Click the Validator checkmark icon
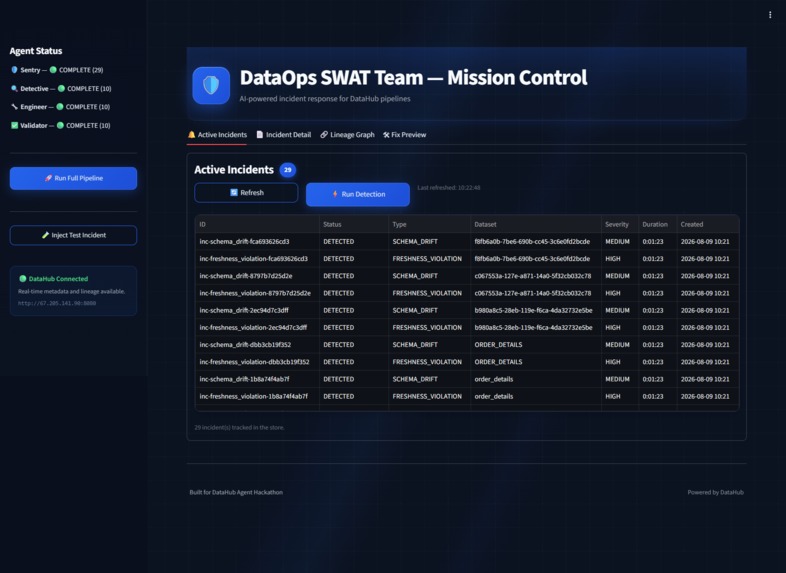Screen dimensions: 786x573 15,125
